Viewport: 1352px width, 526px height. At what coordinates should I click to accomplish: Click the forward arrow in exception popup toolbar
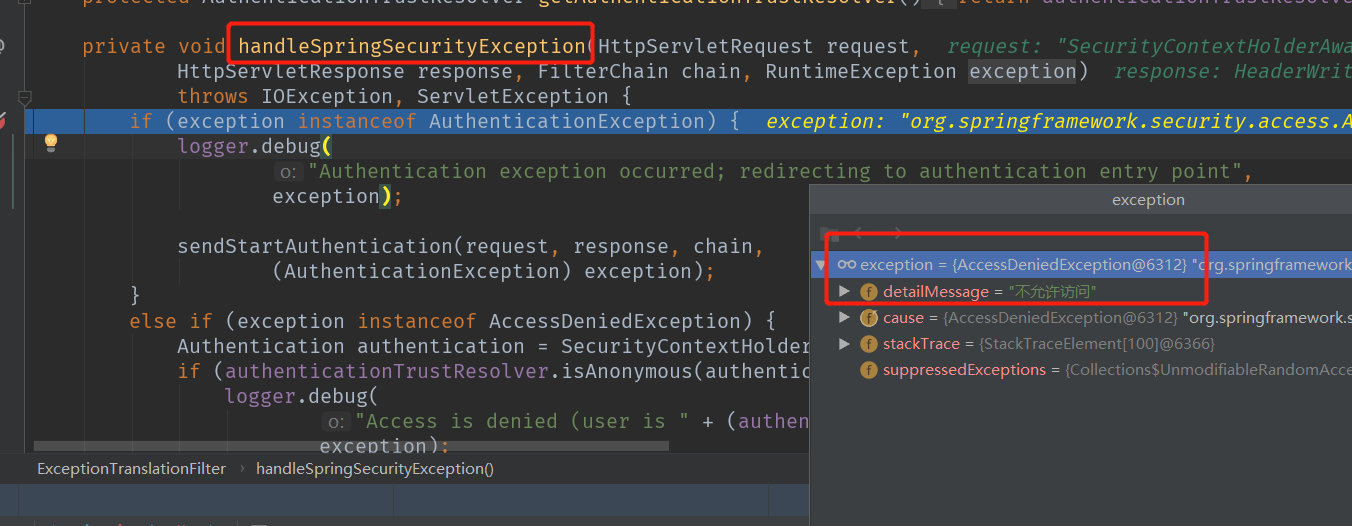[897, 233]
